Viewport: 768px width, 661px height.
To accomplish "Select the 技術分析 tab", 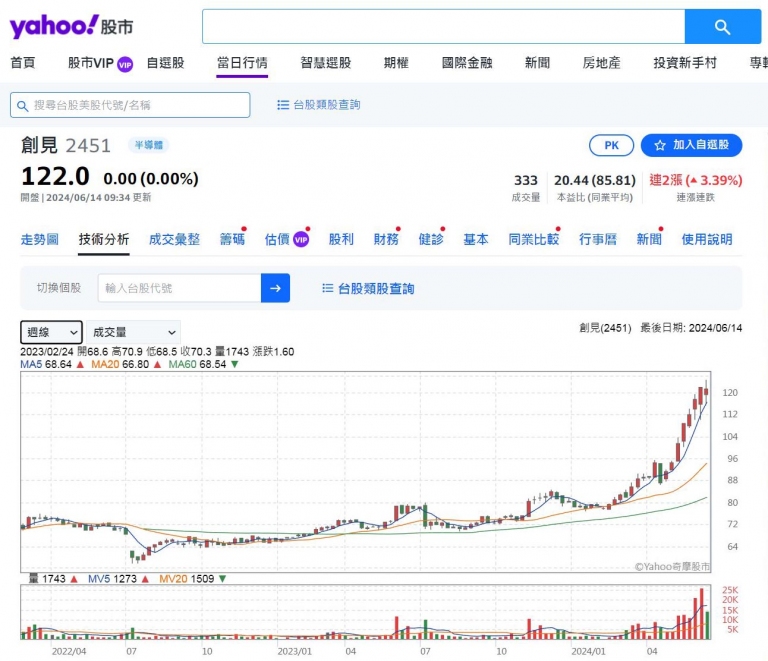I will [104, 239].
